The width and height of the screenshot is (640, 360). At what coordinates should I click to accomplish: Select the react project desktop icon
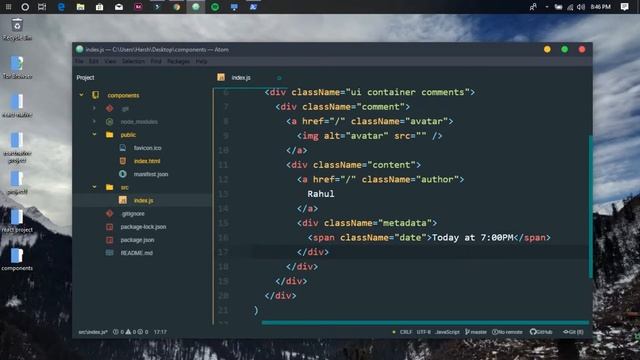(17, 221)
